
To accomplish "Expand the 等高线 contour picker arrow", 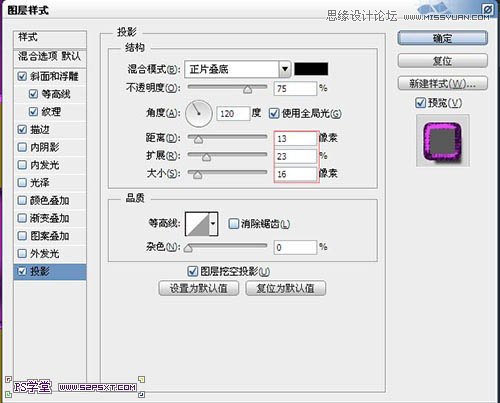I will tap(213, 224).
